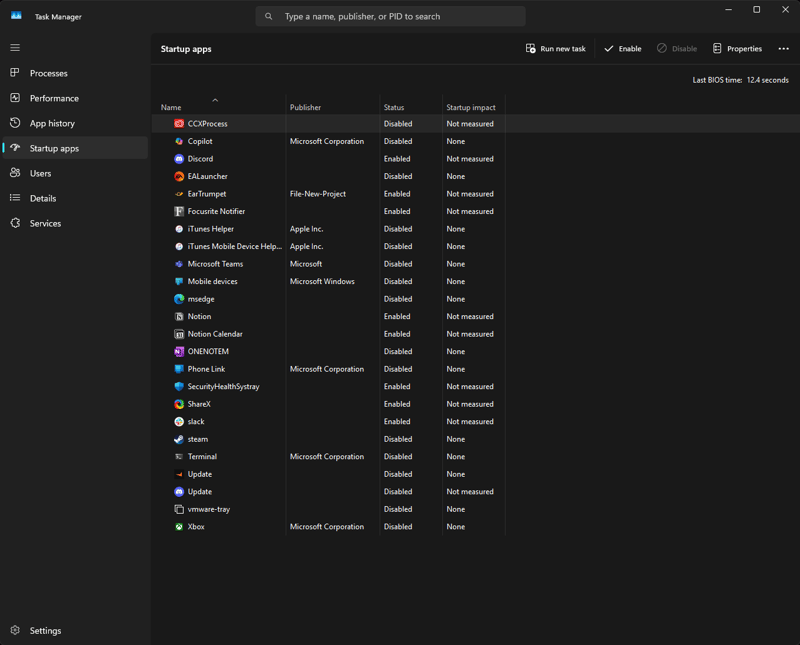The width and height of the screenshot is (800, 645).
Task: Switch to the Performance page
Action: 75,98
